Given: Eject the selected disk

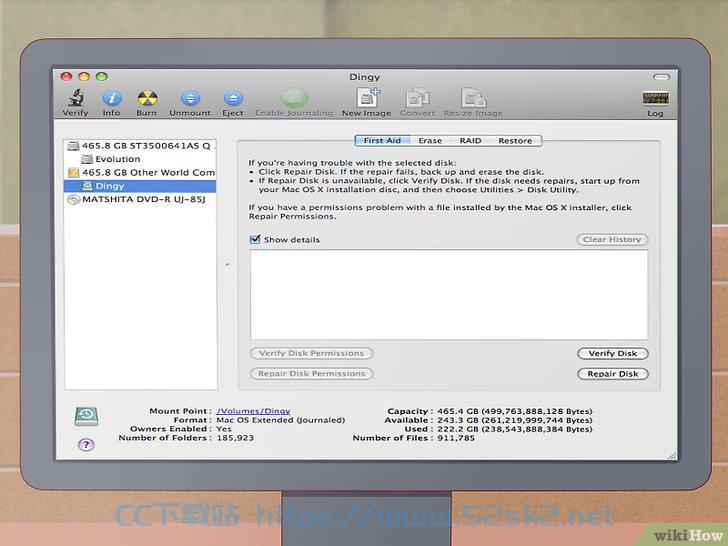Looking at the screenshot, I should click(233, 98).
